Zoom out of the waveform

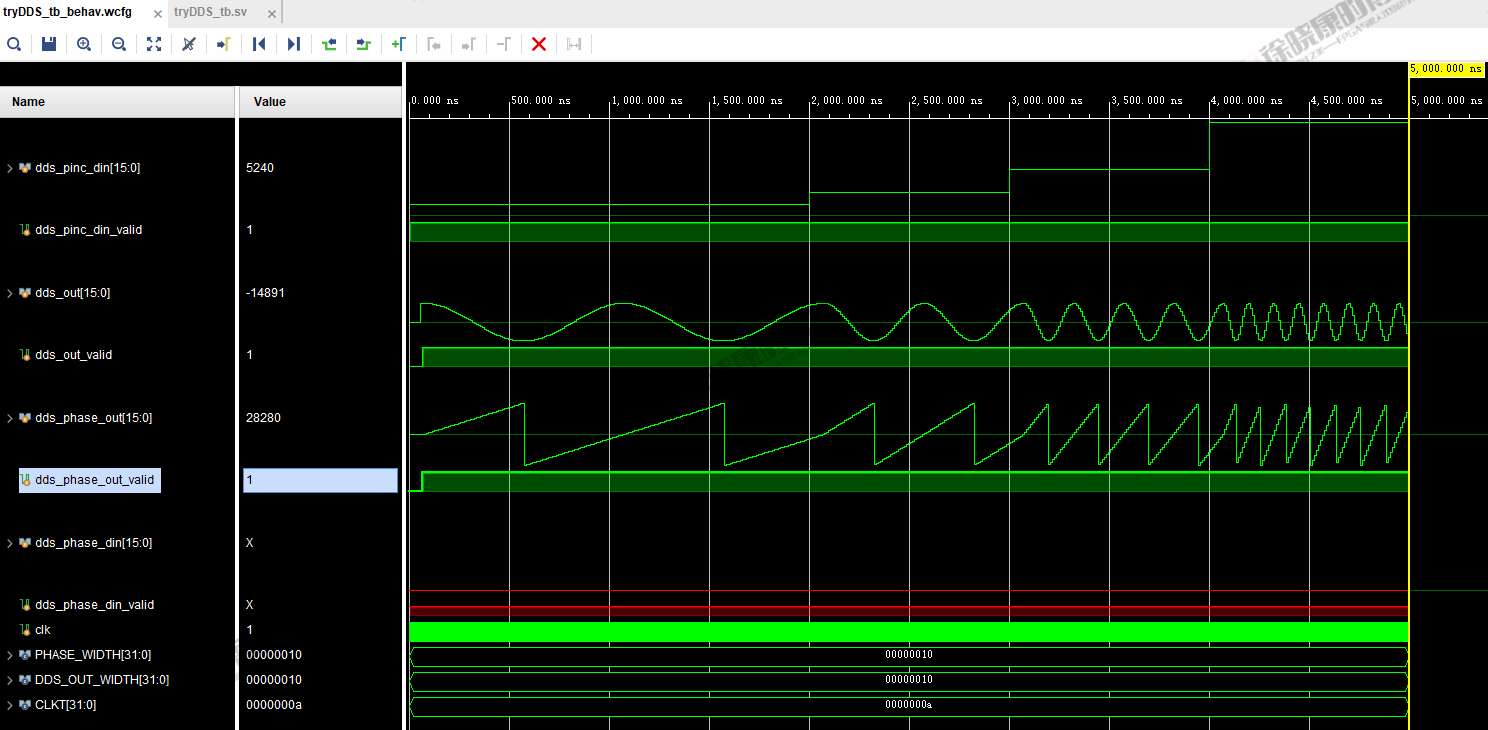coord(119,44)
